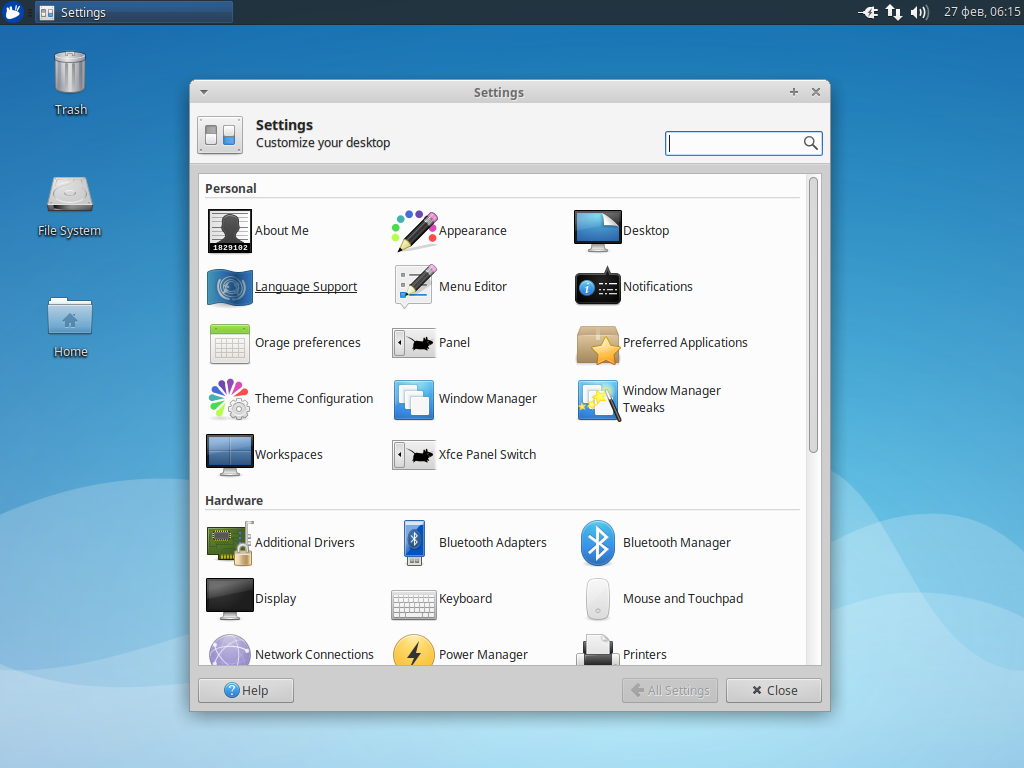Click the power plug tray icon
The width and height of the screenshot is (1024, 768).
(868, 12)
